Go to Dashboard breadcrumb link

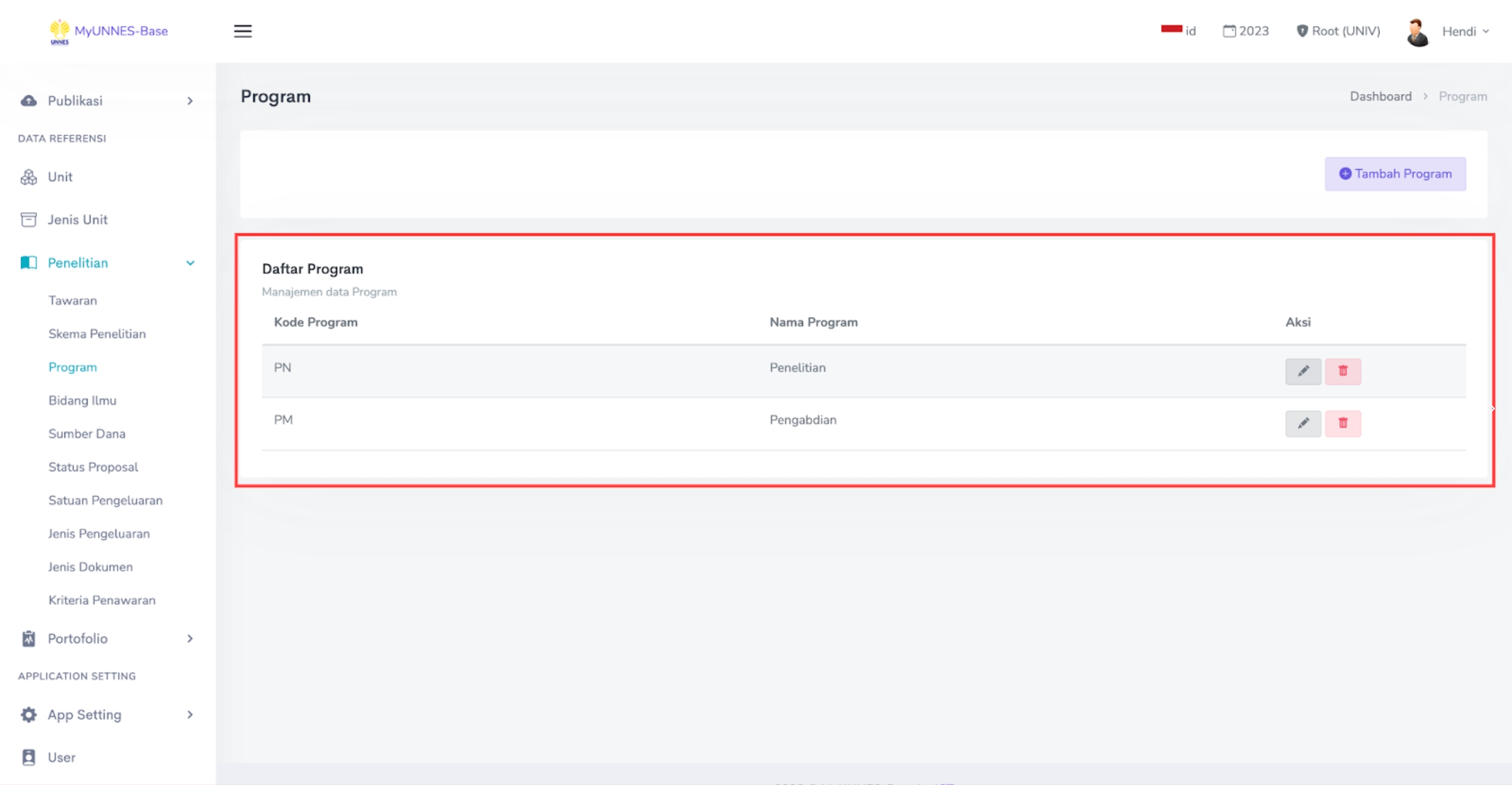tap(1380, 96)
